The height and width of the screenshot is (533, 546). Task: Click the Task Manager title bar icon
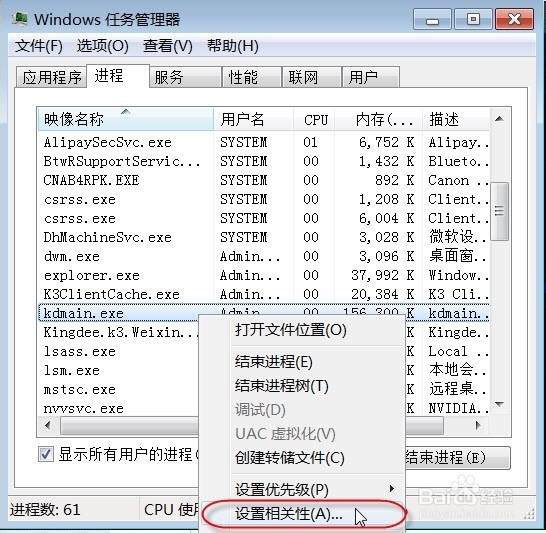[20, 19]
